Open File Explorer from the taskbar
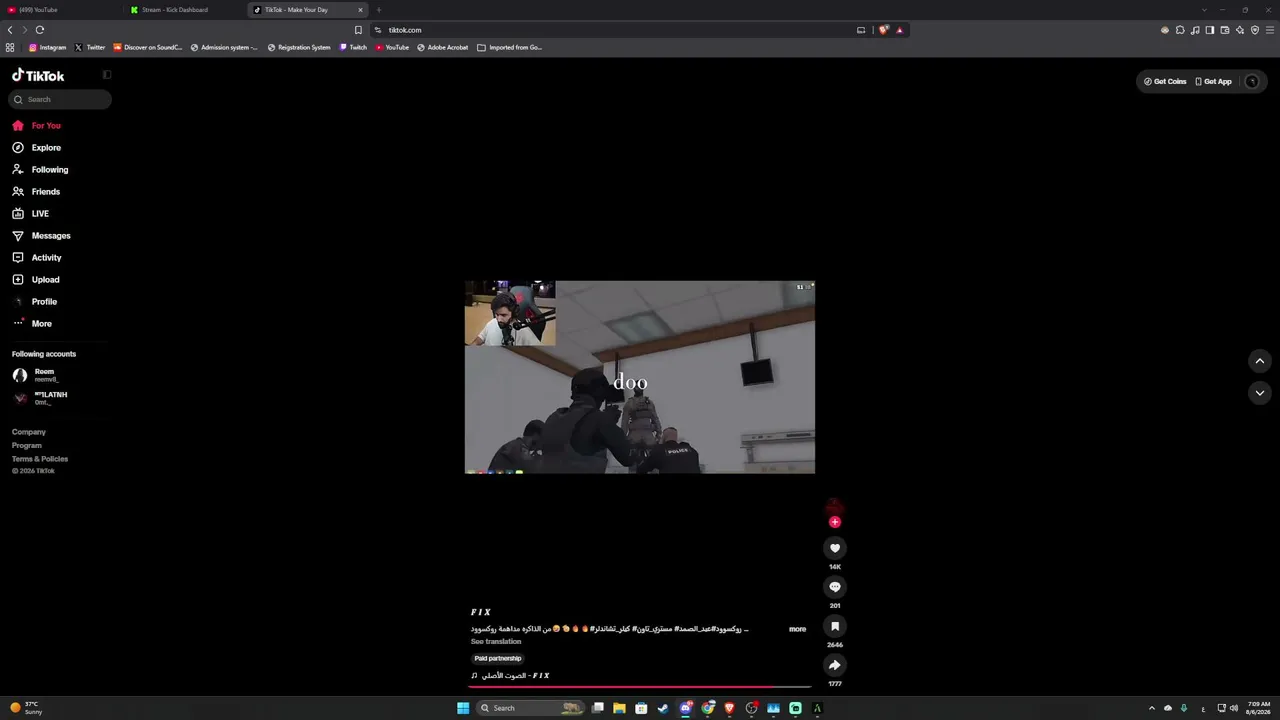The height and width of the screenshot is (720, 1280). pyautogui.click(x=620, y=708)
